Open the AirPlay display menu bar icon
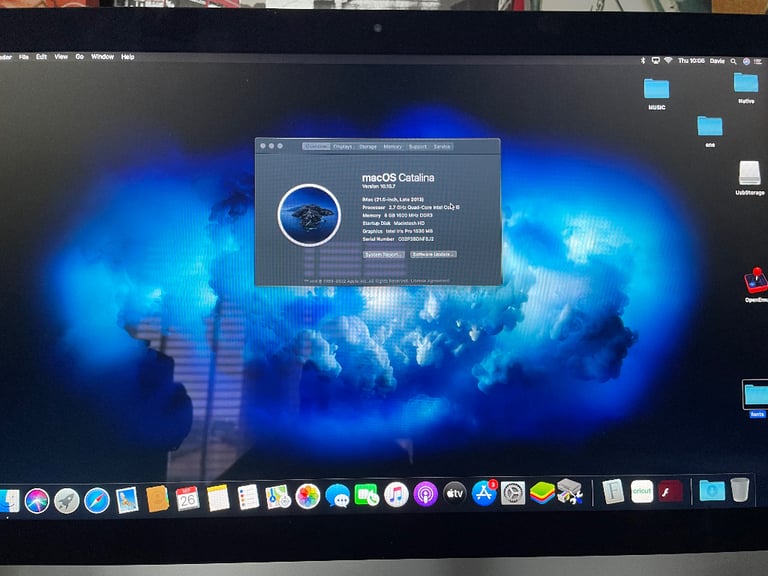Viewport: 768px width, 576px height. pos(655,61)
